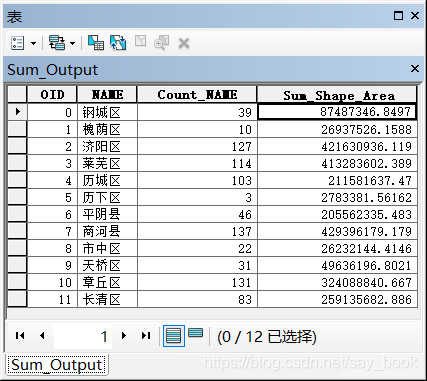The height and width of the screenshot is (381, 427).
Task: Open the Table Options menu icon
Action: (x=18, y=43)
